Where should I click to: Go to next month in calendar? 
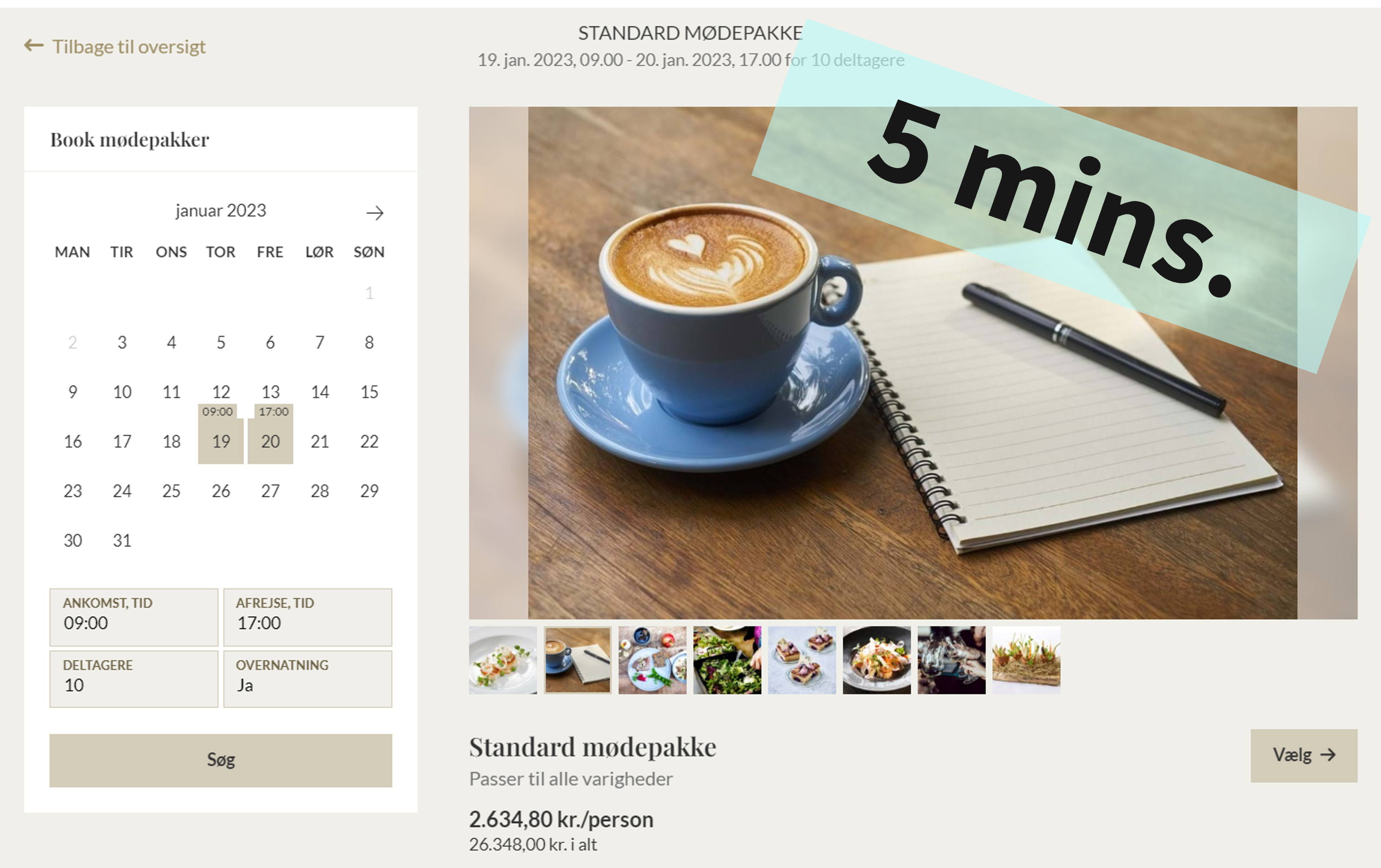pyautogui.click(x=374, y=213)
